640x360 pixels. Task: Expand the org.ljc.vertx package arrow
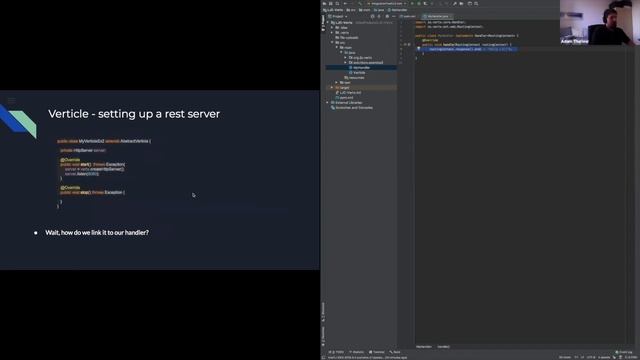[346, 58]
